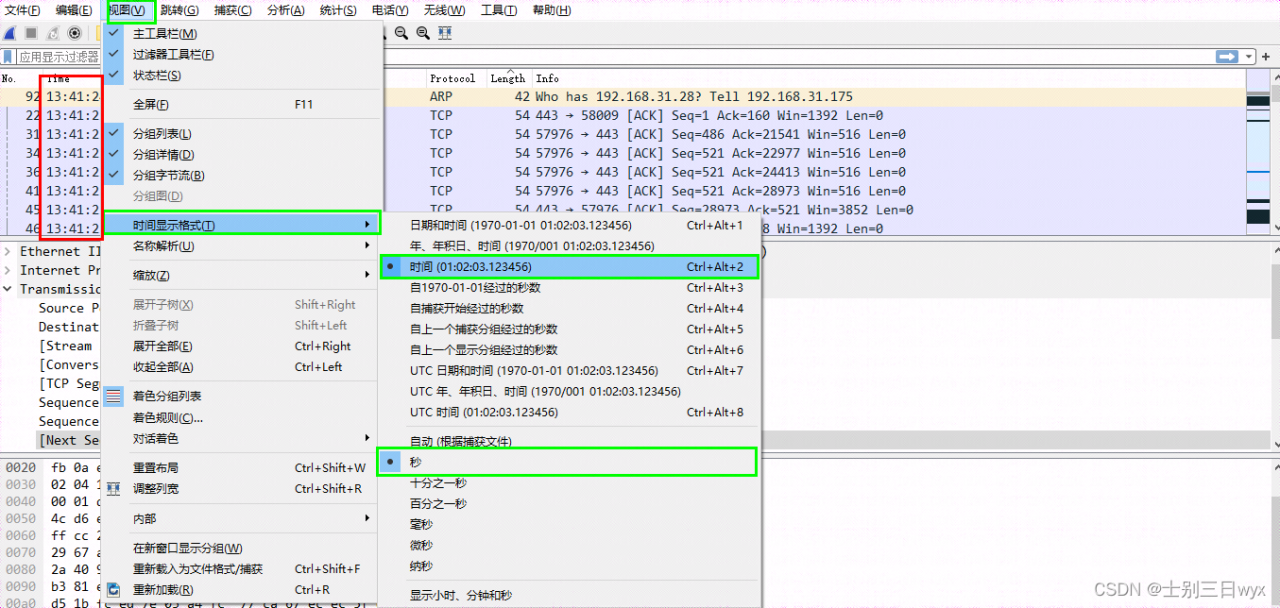Open the 统计 menu
The width and height of the screenshot is (1280, 608).
[x=337, y=11]
